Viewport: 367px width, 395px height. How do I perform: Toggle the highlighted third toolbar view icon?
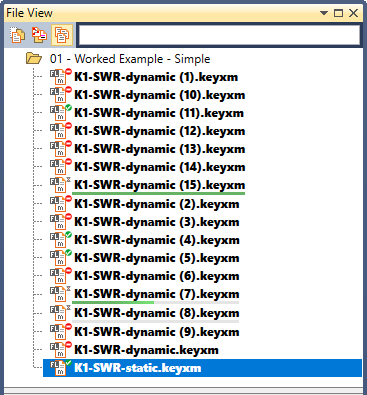pyautogui.click(x=62, y=35)
